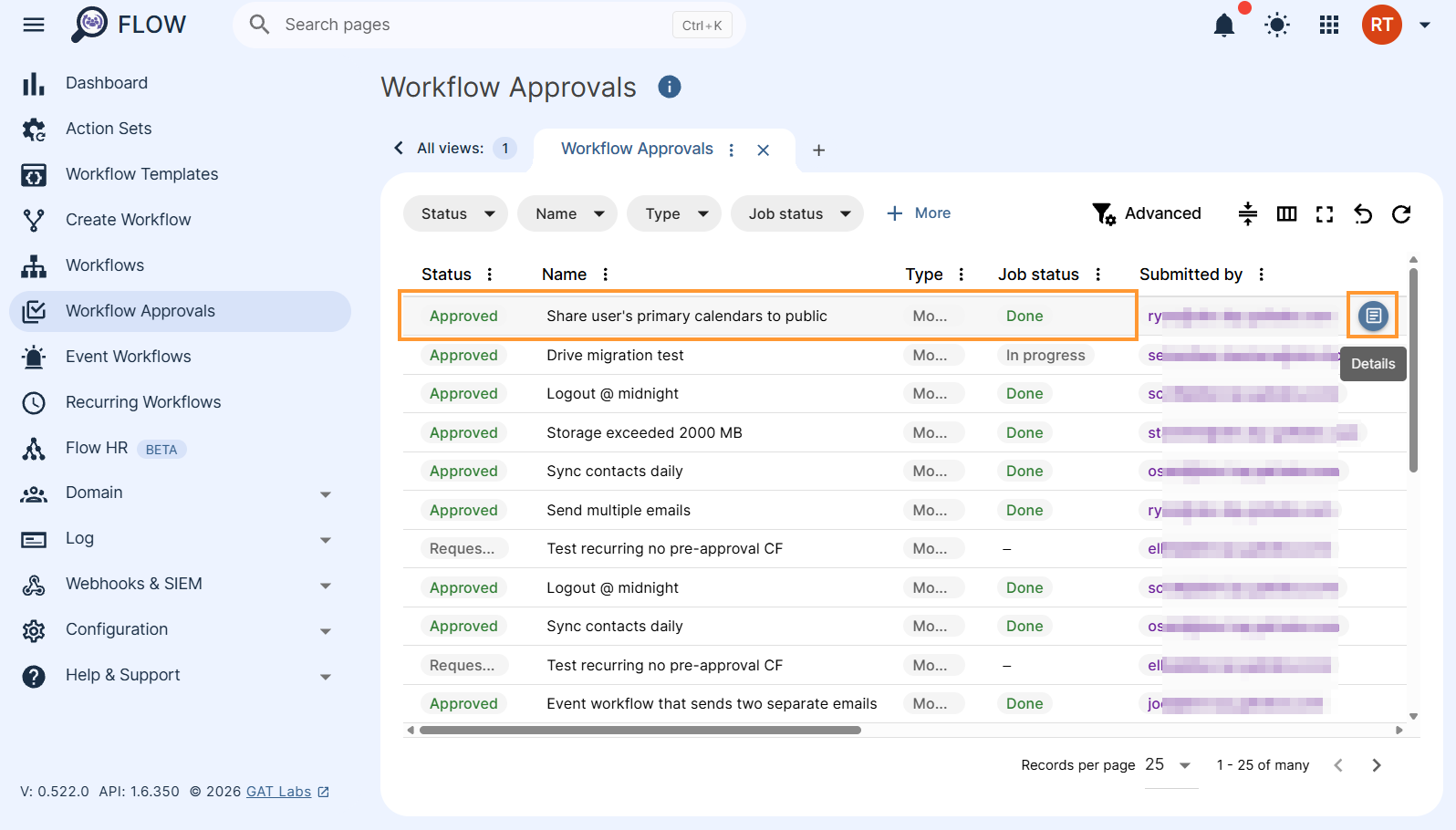Add a new view tab

tap(819, 150)
